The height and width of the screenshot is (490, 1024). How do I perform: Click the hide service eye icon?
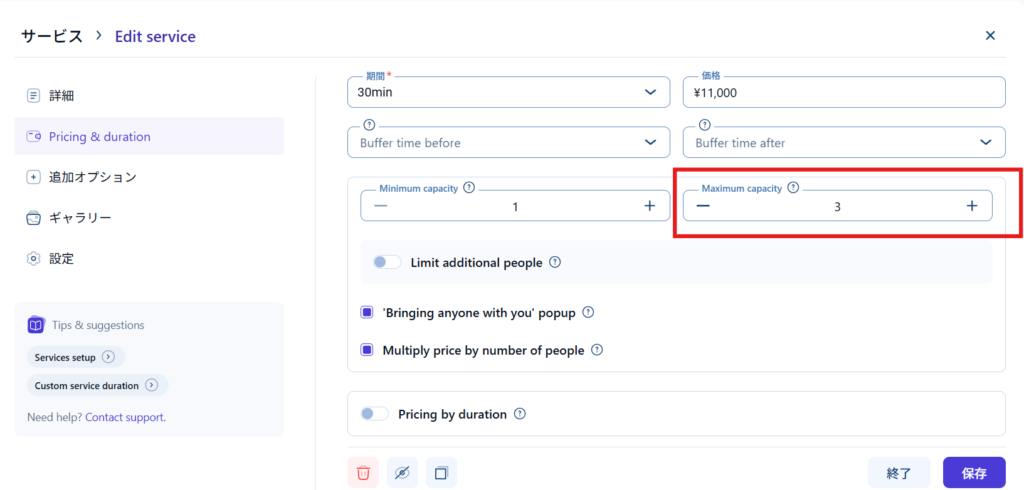402,472
